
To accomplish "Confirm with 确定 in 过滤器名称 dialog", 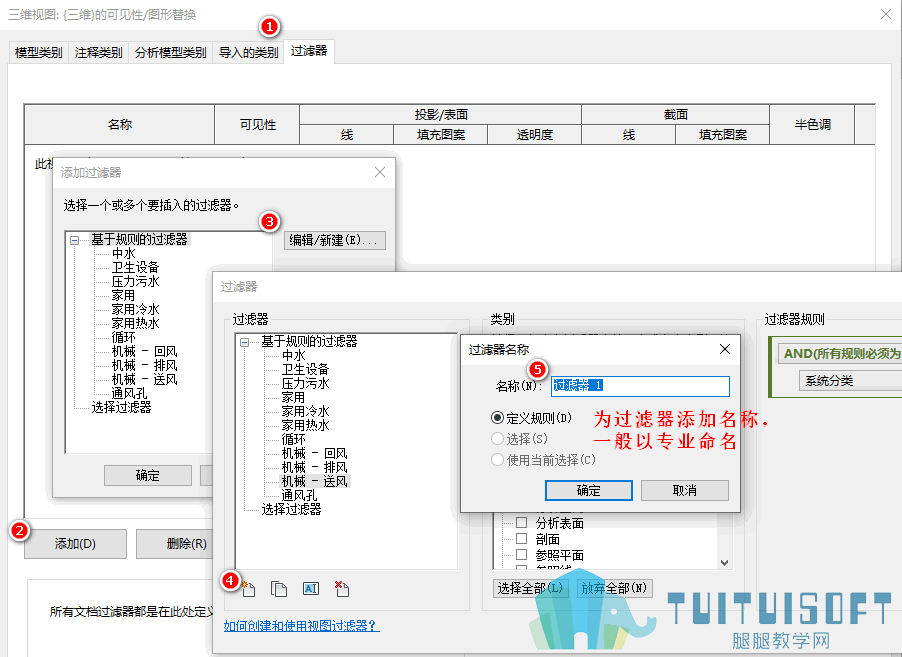I will point(588,491).
